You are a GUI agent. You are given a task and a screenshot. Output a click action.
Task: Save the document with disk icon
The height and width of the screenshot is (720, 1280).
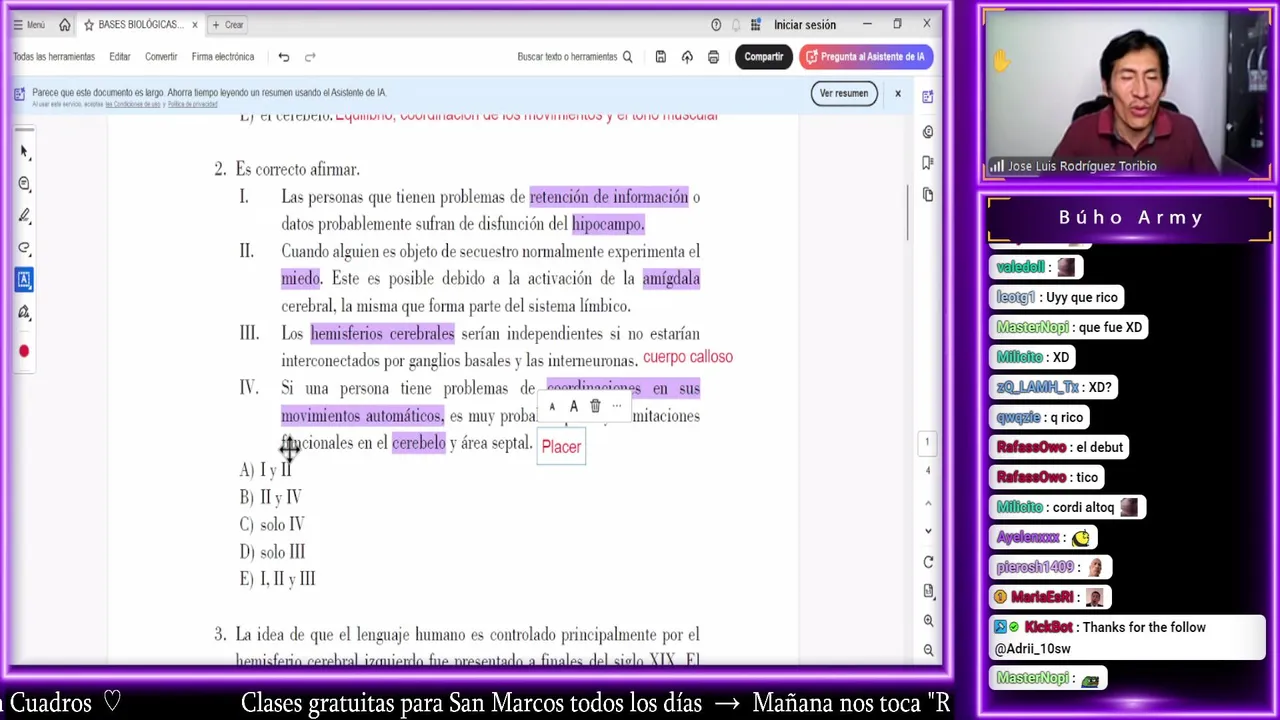[x=660, y=57]
